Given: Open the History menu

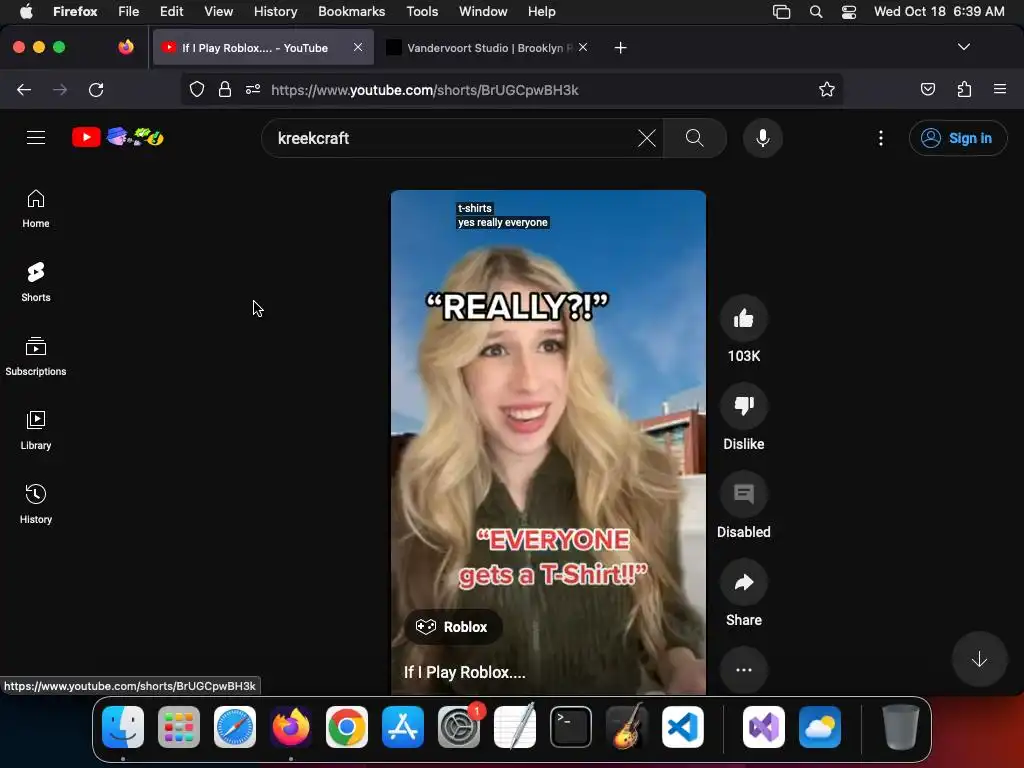Looking at the screenshot, I should coord(276,12).
